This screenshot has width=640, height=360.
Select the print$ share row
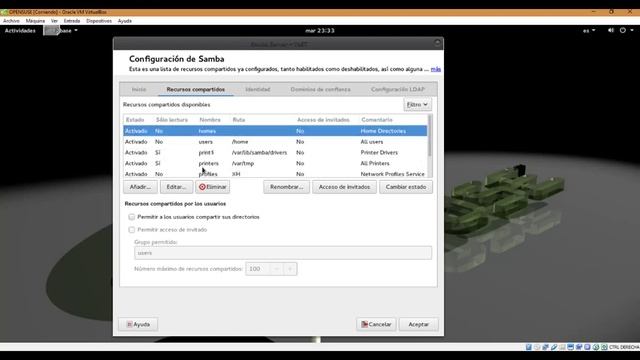tap(275, 153)
